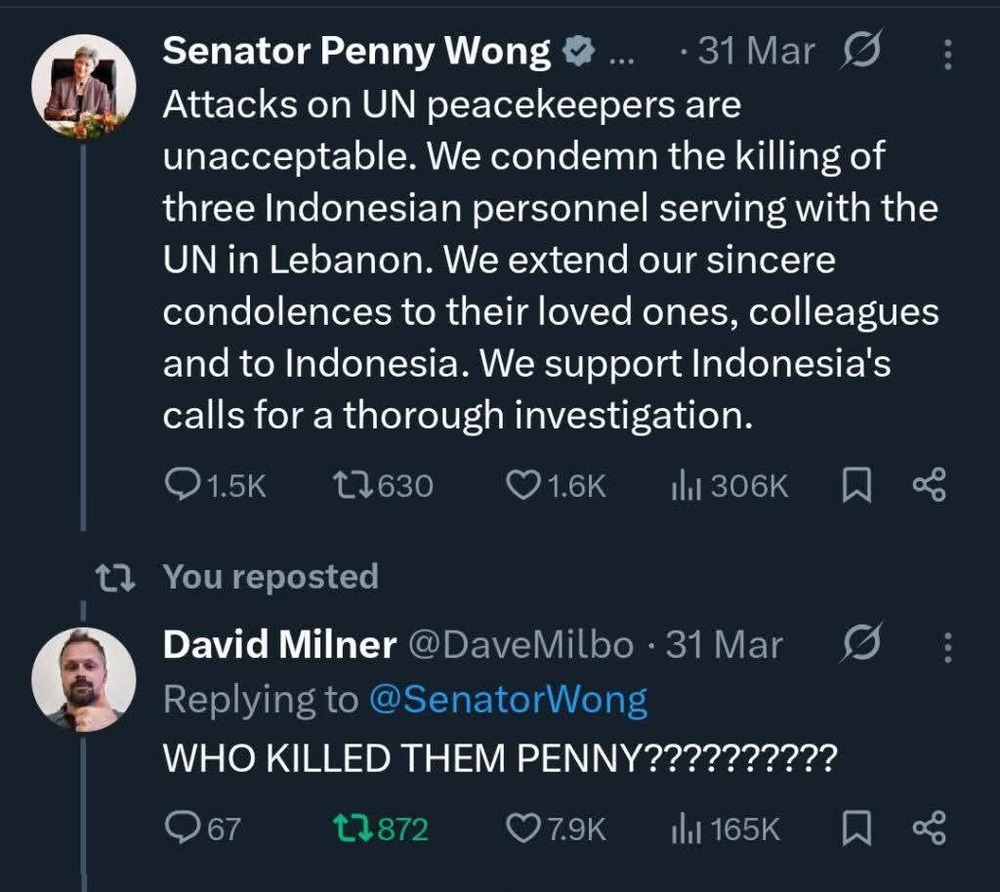Image resolution: width=1000 pixels, height=892 pixels.
Task: Reply to David Milner's post
Action: tap(182, 828)
